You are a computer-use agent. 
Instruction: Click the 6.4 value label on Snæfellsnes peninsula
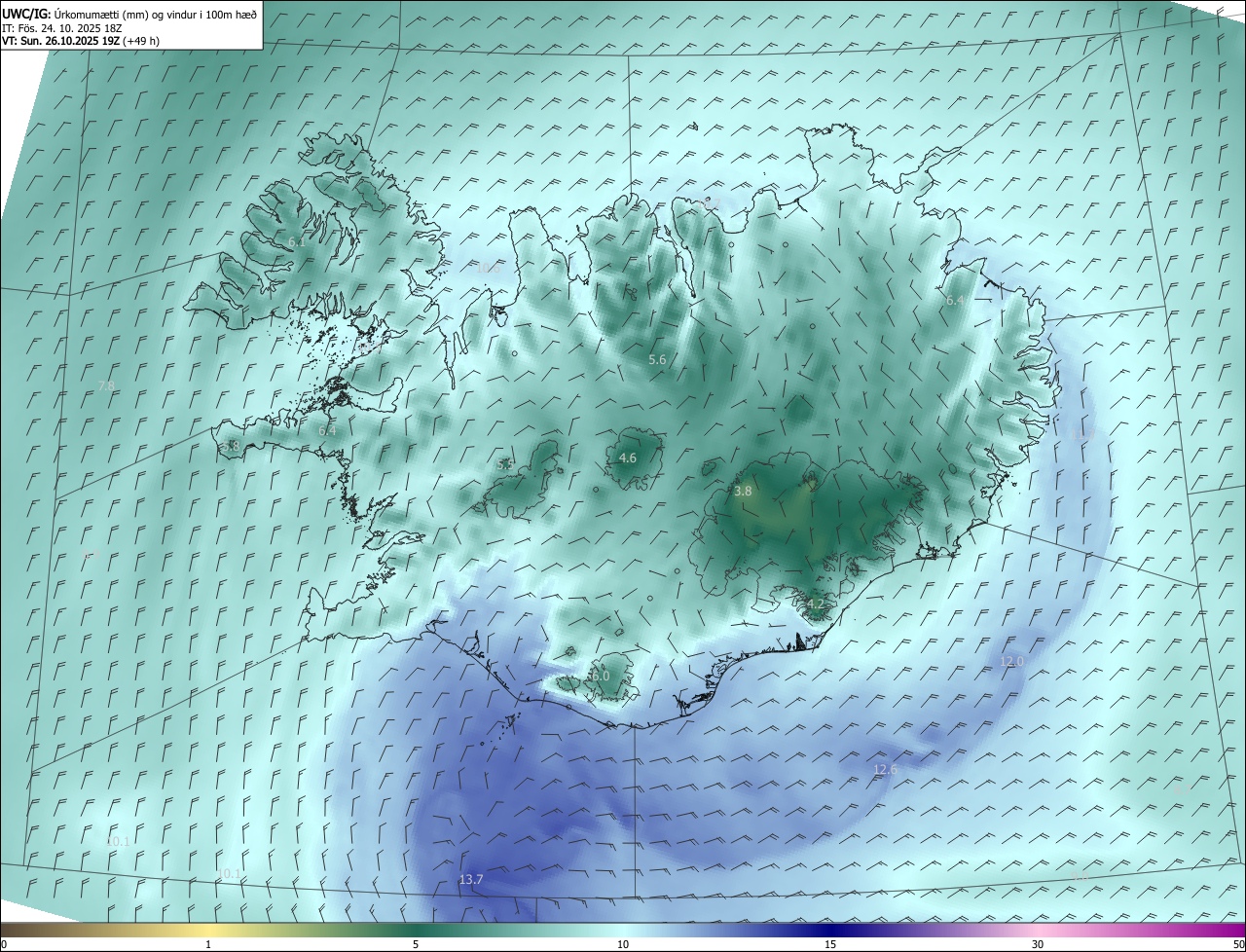coord(327,430)
